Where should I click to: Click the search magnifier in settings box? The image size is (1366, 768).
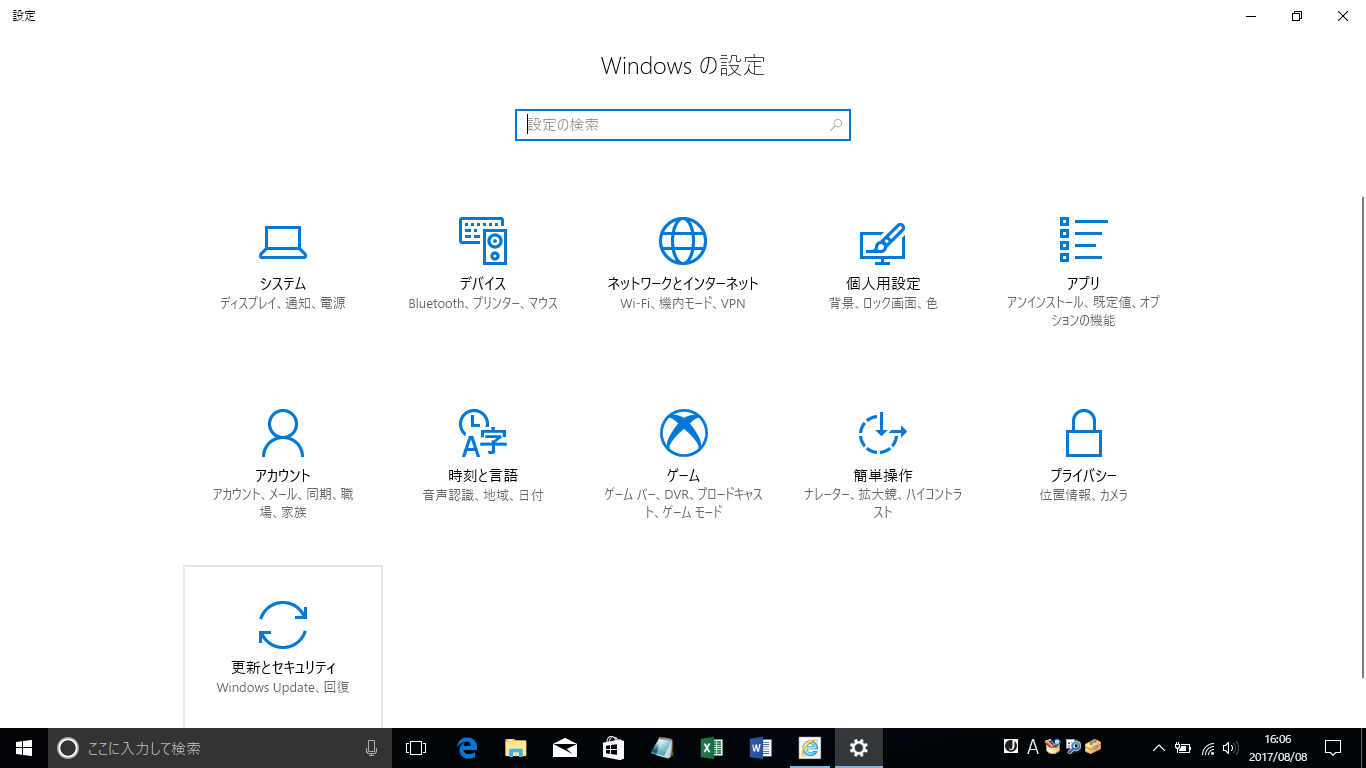(836, 125)
